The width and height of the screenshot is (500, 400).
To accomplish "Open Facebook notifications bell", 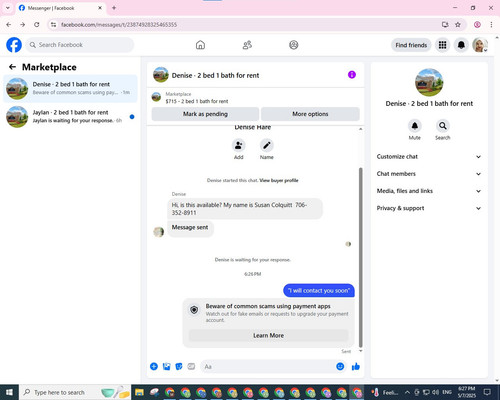I will 461,45.
